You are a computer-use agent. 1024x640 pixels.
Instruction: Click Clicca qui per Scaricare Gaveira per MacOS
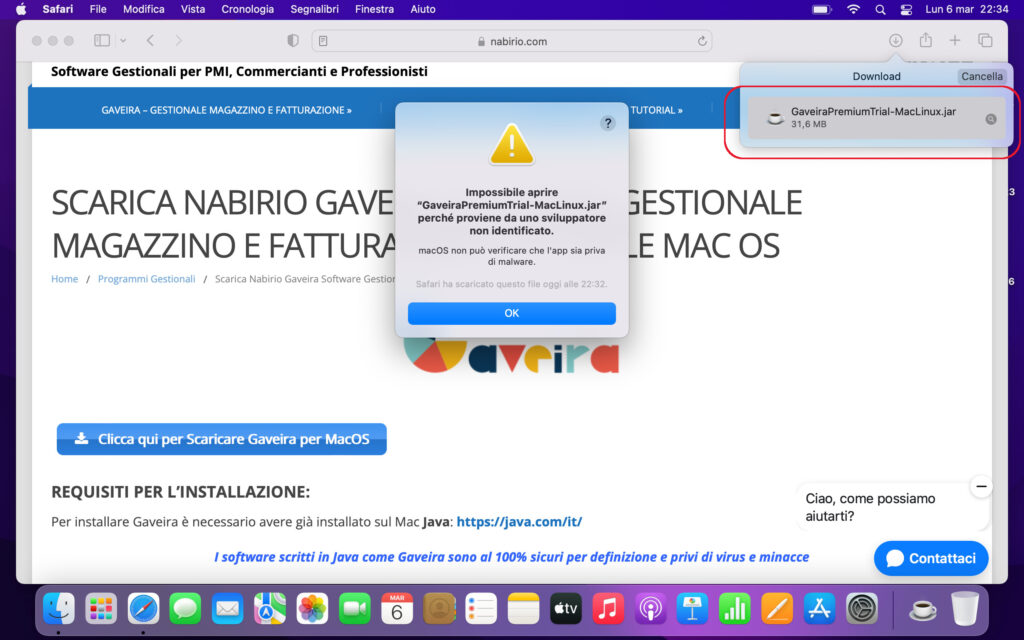[x=221, y=439]
